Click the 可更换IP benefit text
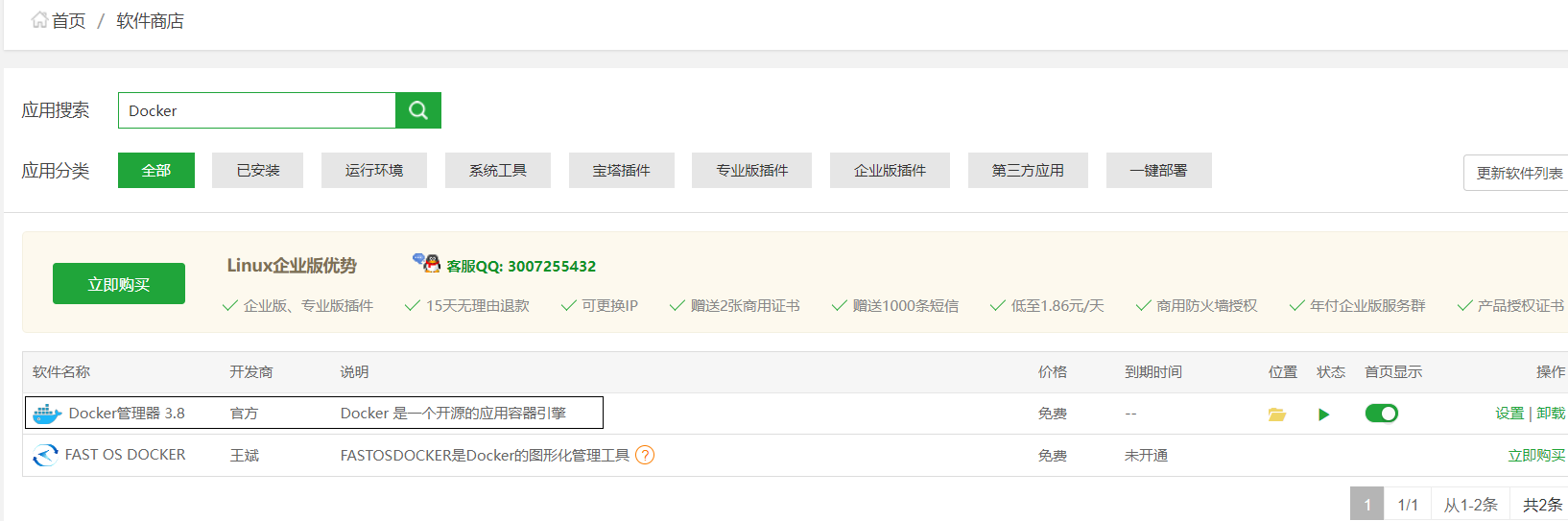The width and height of the screenshot is (1568, 521). 610,306
